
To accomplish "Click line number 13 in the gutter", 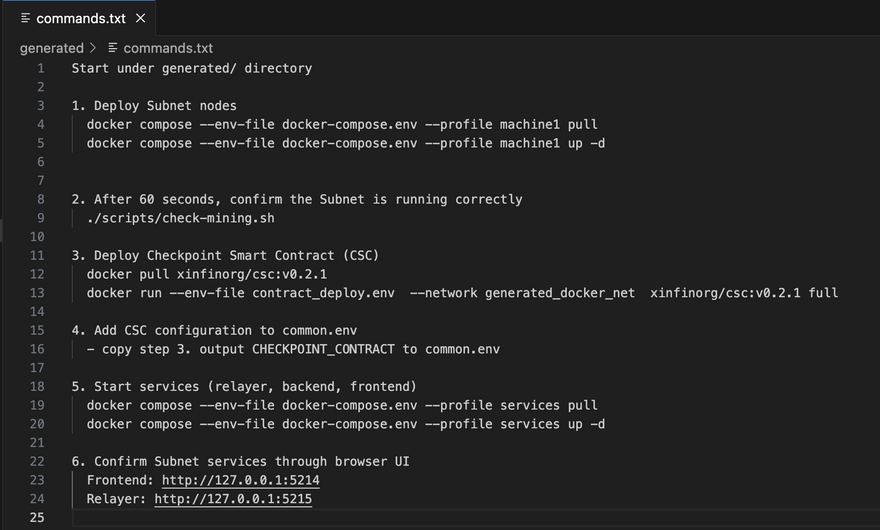I will click(x=38, y=293).
